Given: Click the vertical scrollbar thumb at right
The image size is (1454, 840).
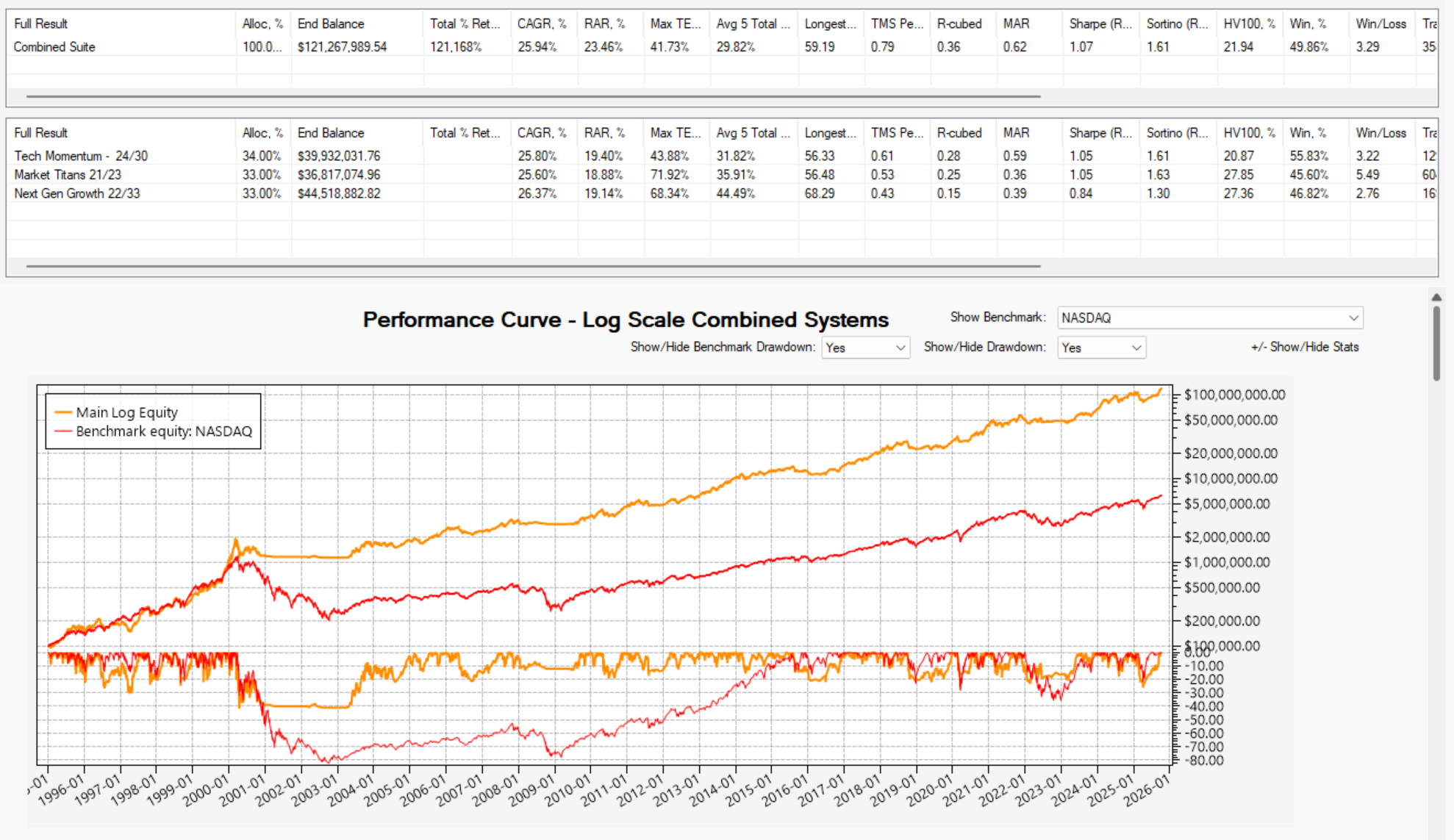Looking at the screenshot, I should point(1436,343).
